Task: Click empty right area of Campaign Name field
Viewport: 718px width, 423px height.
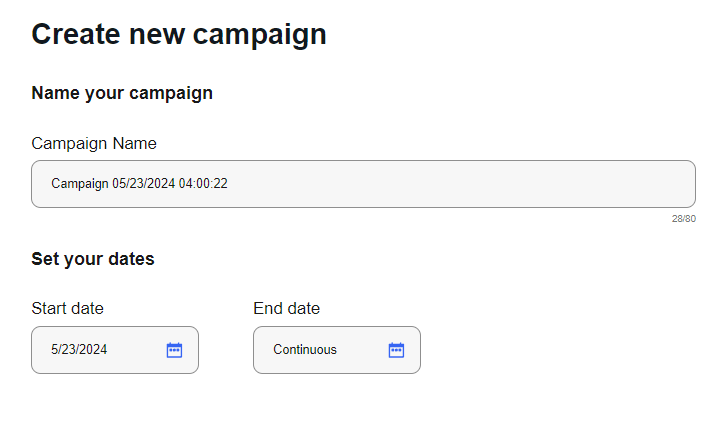Action: (500, 184)
